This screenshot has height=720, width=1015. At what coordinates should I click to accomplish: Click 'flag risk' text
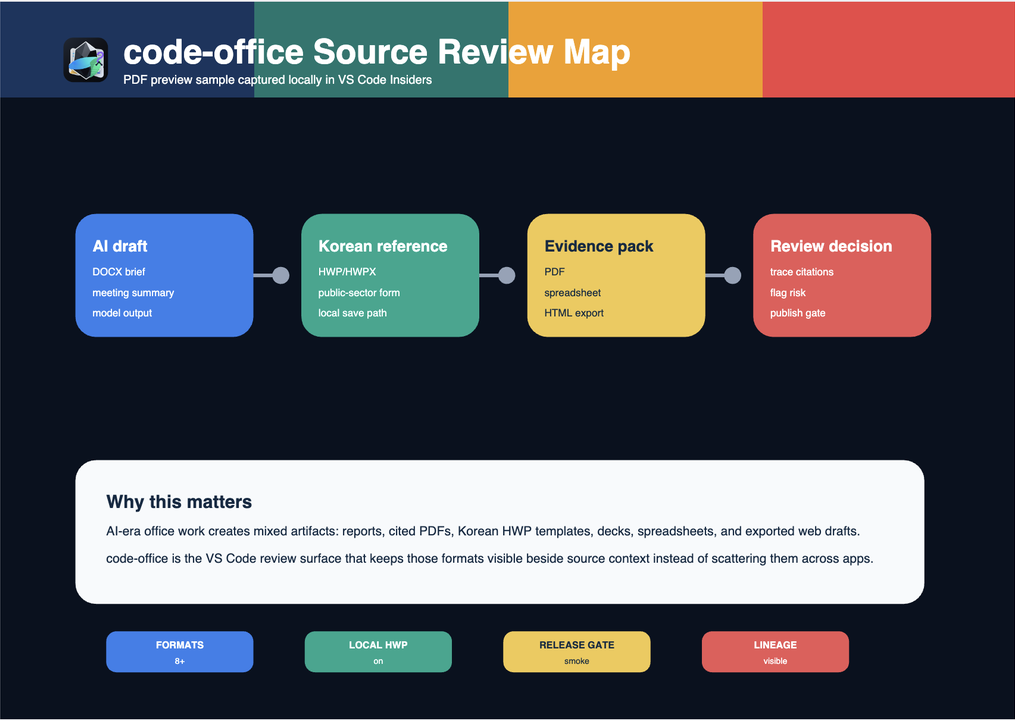[x=788, y=293]
